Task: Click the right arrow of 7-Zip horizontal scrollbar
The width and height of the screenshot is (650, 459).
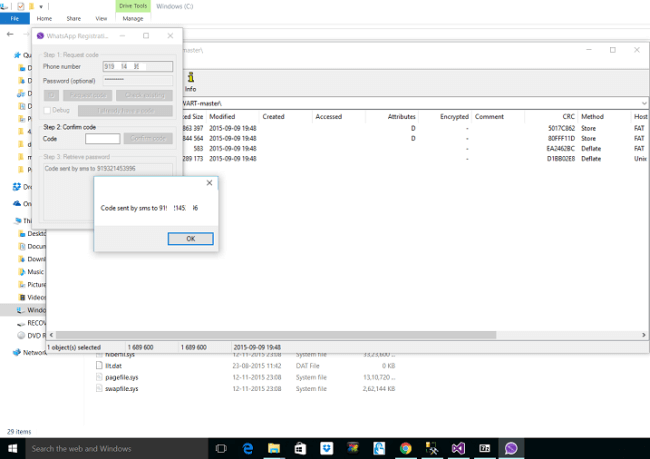Action: (644, 335)
